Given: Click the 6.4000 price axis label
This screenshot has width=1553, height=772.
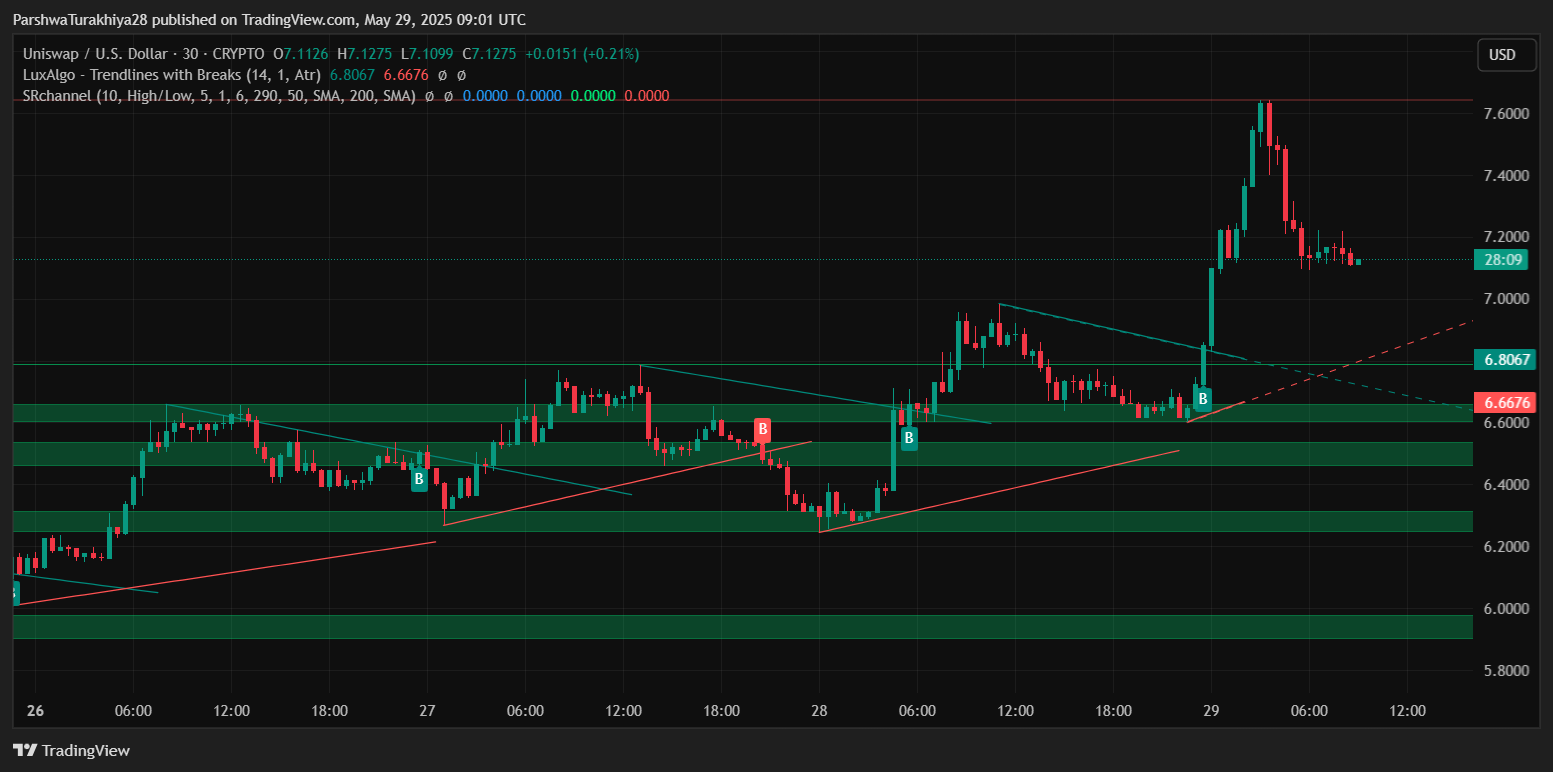Looking at the screenshot, I should [x=1508, y=485].
